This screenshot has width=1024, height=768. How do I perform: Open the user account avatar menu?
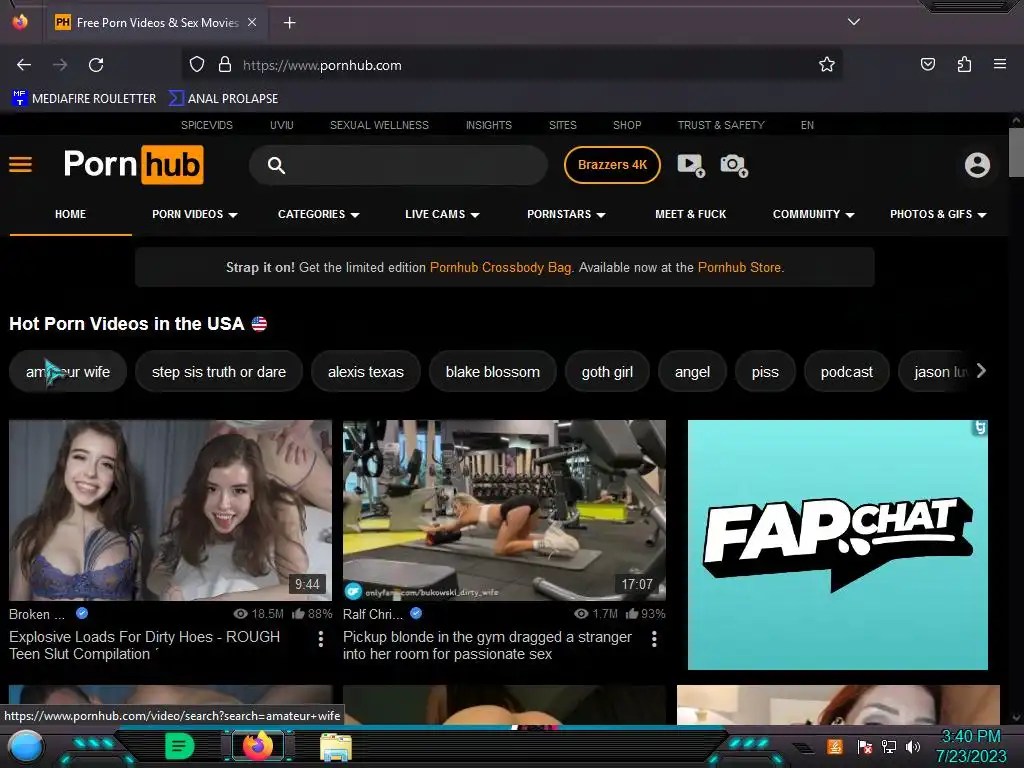coord(977,165)
